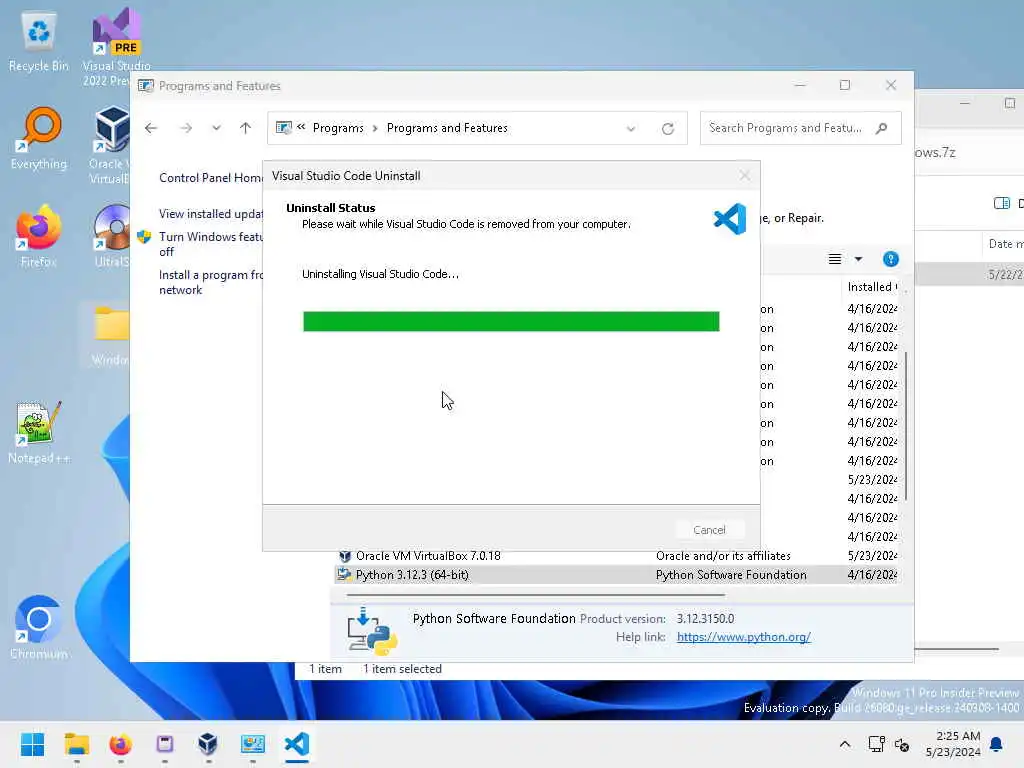Open Control Panel Home link
This screenshot has width=1024, height=768.
coord(210,178)
